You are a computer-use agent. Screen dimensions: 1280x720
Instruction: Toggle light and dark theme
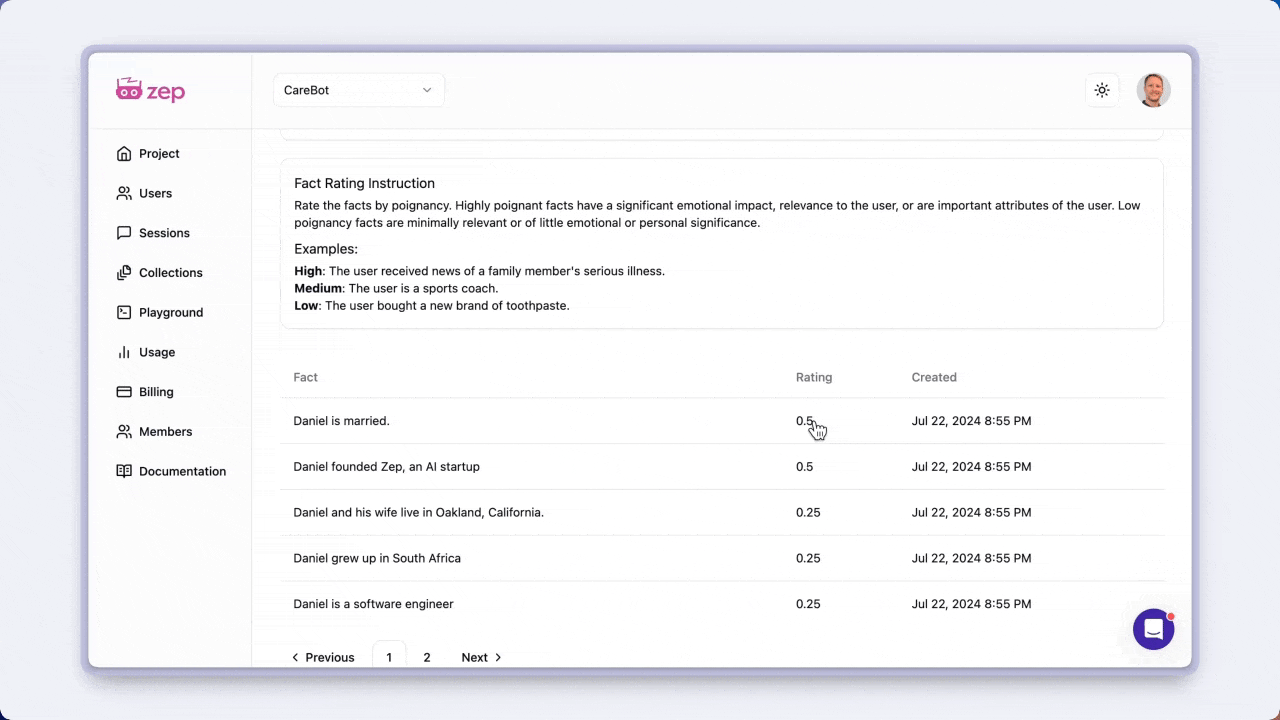tap(1102, 90)
